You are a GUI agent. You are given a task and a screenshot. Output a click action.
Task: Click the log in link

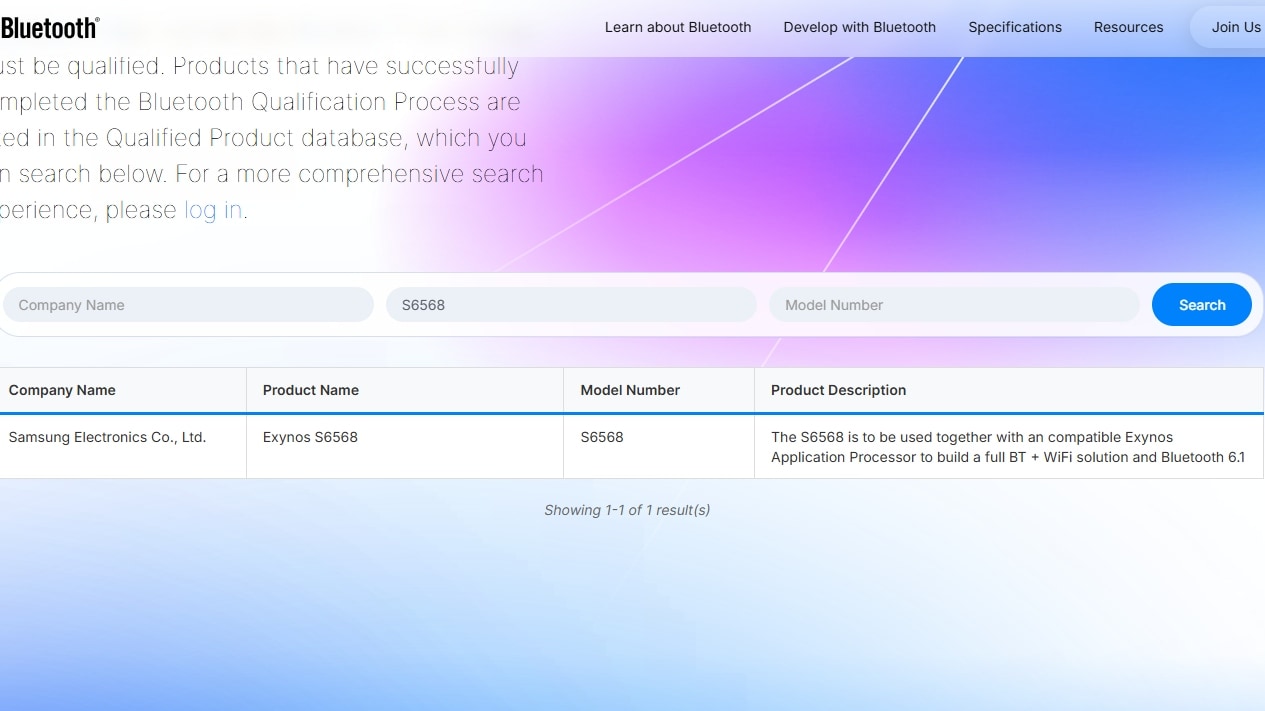(x=213, y=210)
